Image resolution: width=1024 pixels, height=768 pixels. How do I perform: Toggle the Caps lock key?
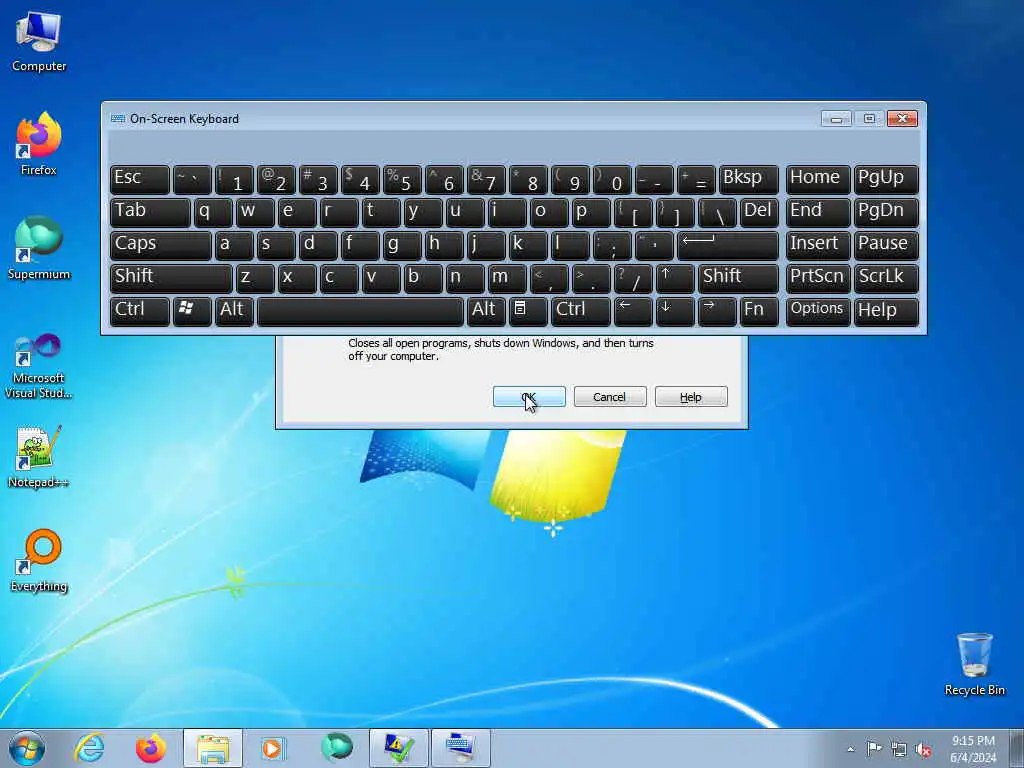(x=161, y=246)
